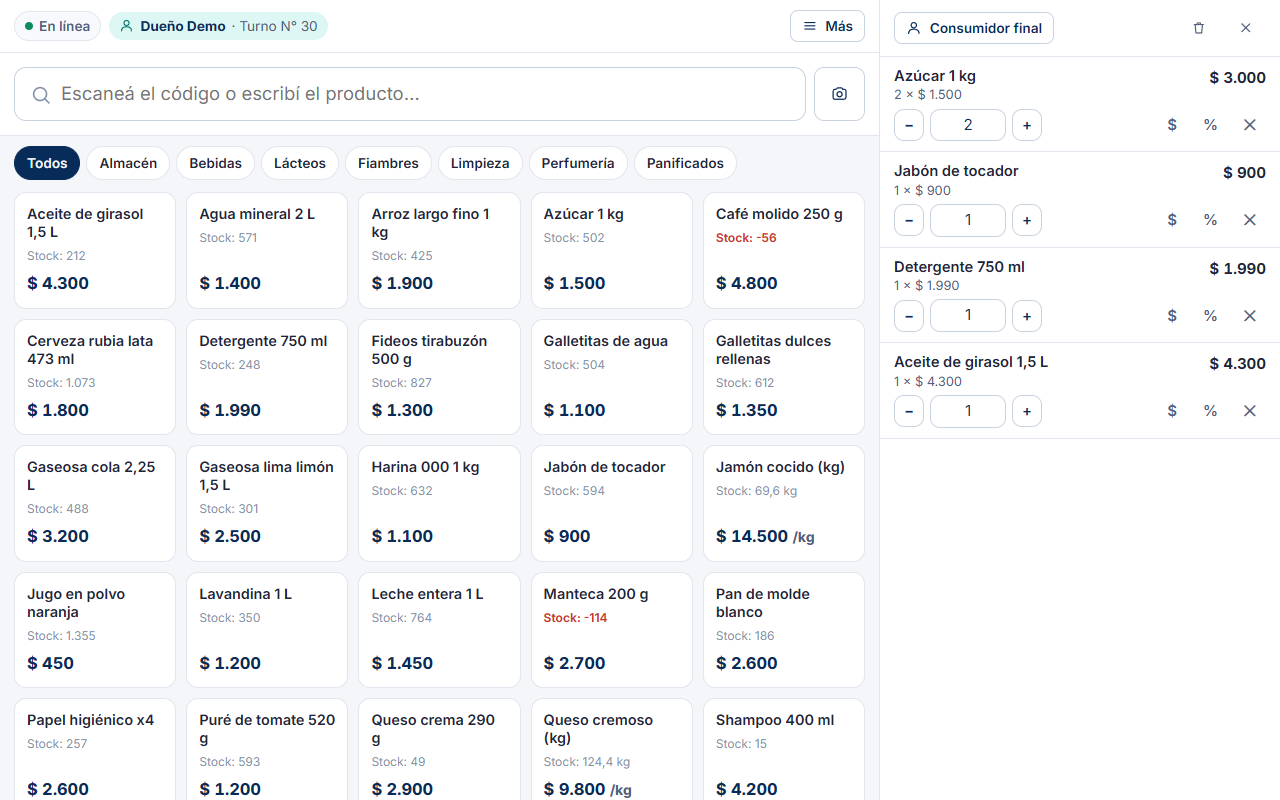1280x800 pixels.
Task: Filter products by Bebidas category
Action: pos(215,163)
